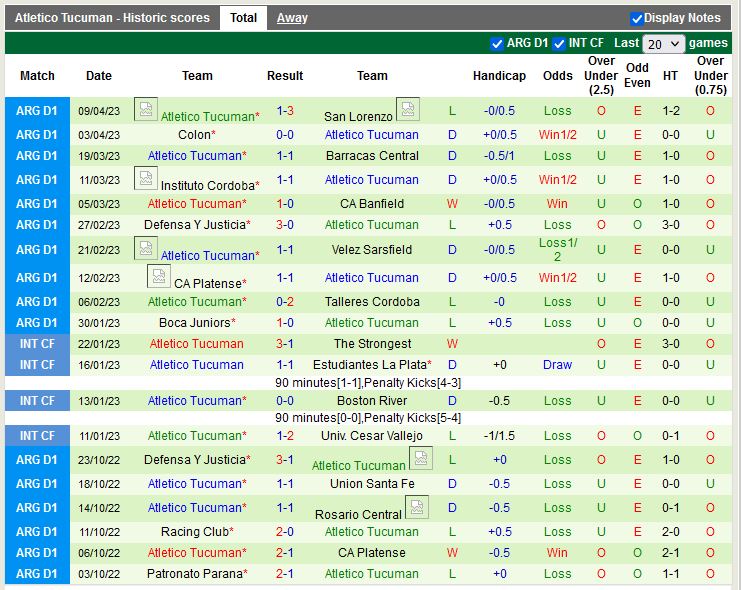Screen dimensions: 741x590
Task: Select the -1/1.5 handicap cell
Action: point(500,436)
